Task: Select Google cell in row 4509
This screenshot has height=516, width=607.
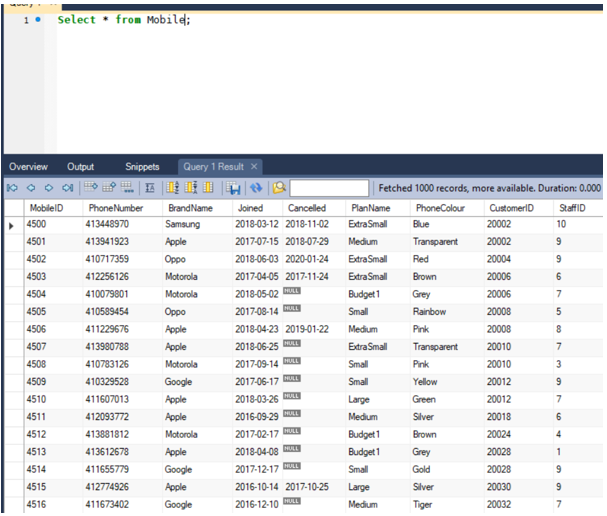Action: tap(178, 382)
